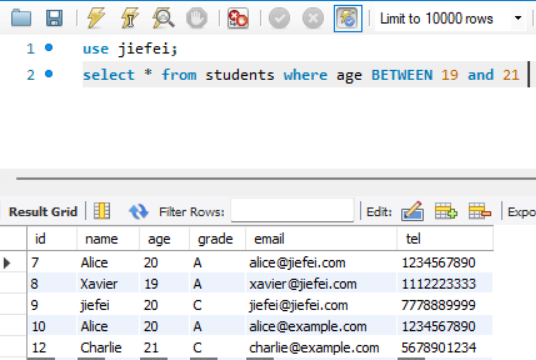Screen dimensions: 536x360
Task: Select tel cell 7778889999
Action: (x=445, y=305)
